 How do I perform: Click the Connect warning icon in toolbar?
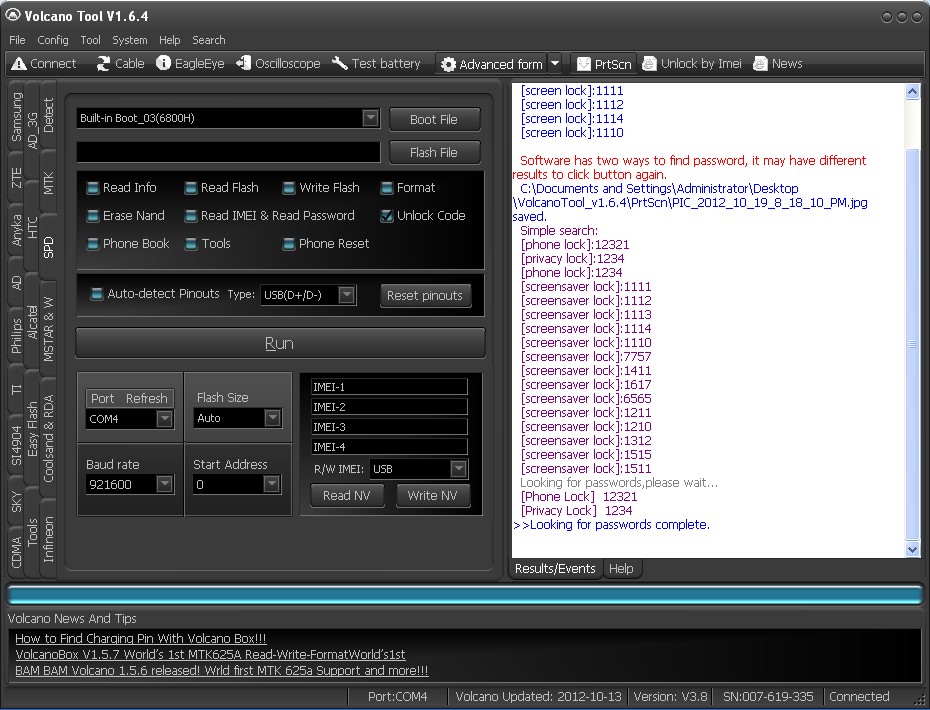pos(19,63)
